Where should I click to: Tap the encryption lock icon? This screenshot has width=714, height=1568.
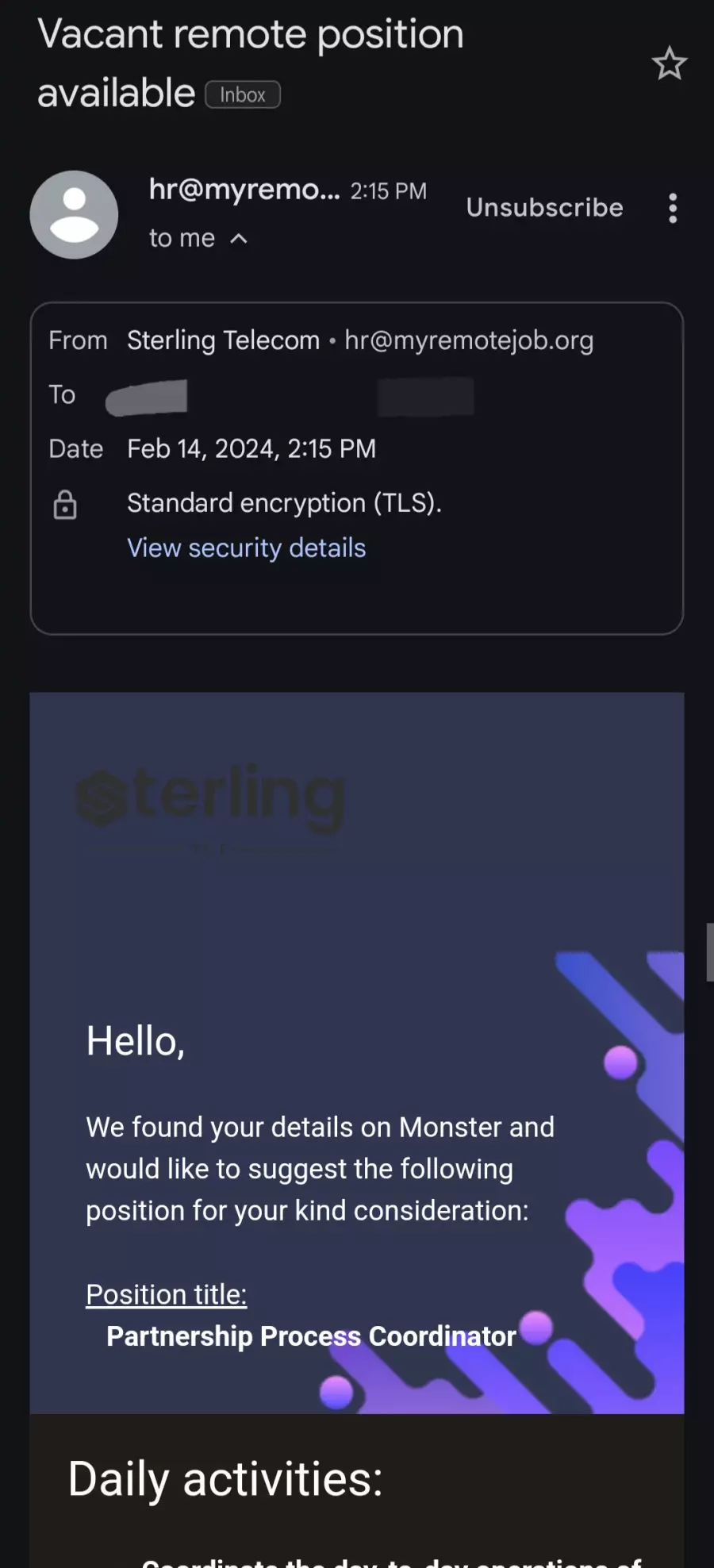[65, 504]
